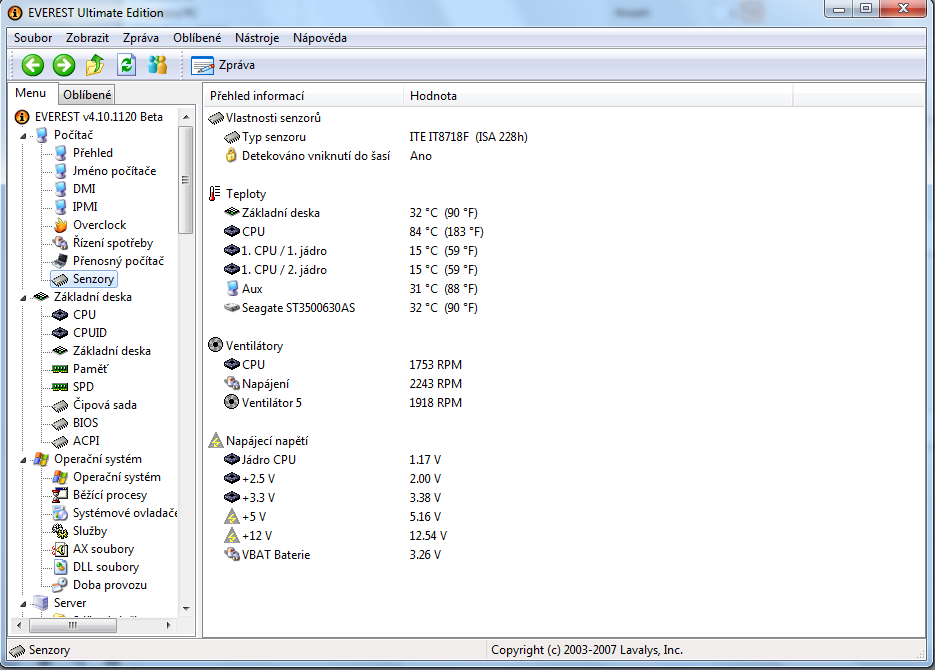Viewport: 935px width, 670px height.
Task: Click the padlock icon of Detekováno vniknutí
Action: click(231, 156)
